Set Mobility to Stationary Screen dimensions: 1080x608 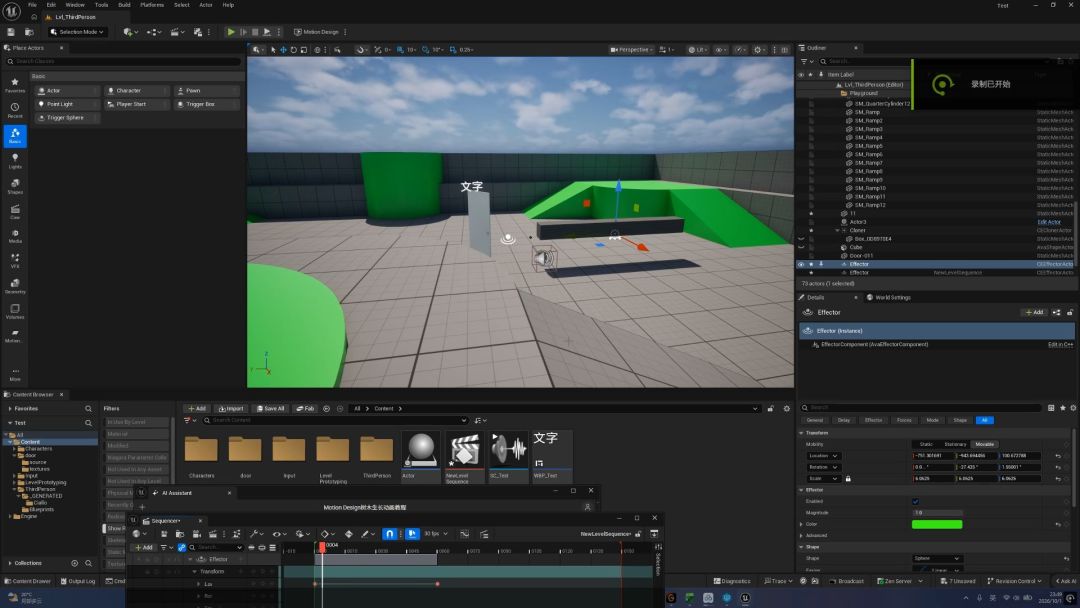pos(955,444)
